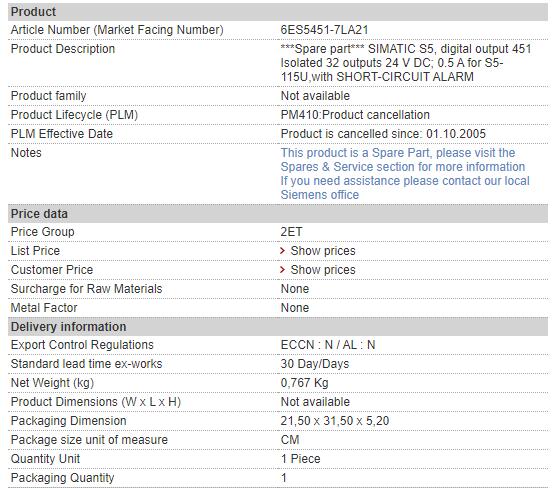Select the article number 6ES5451-7LA21

tap(324, 30)
